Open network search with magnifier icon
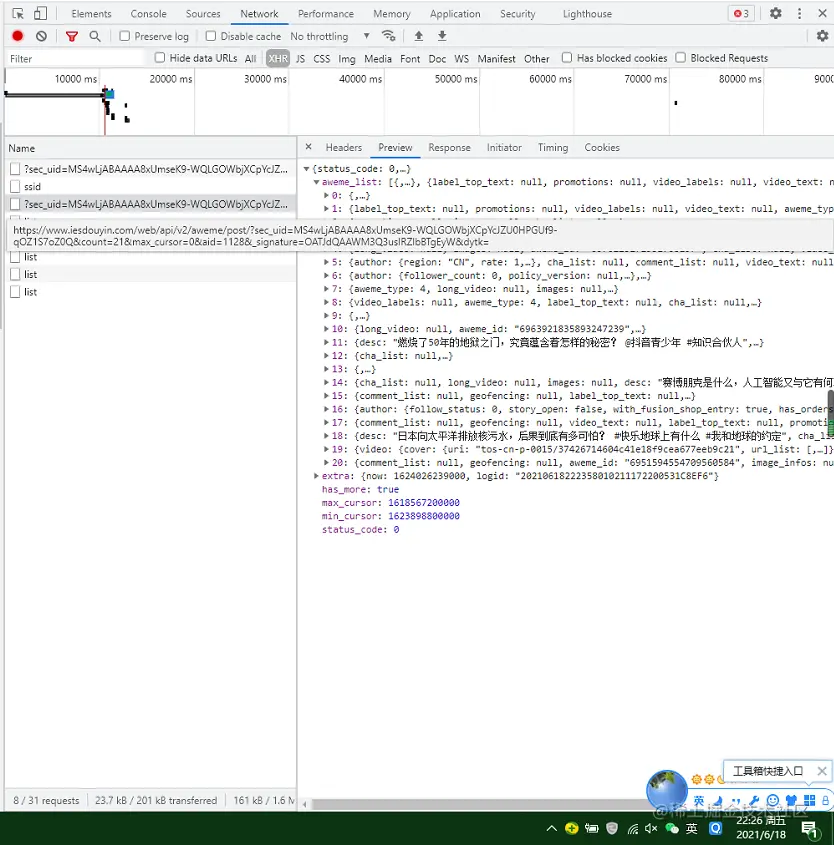 tap(95, 36)
